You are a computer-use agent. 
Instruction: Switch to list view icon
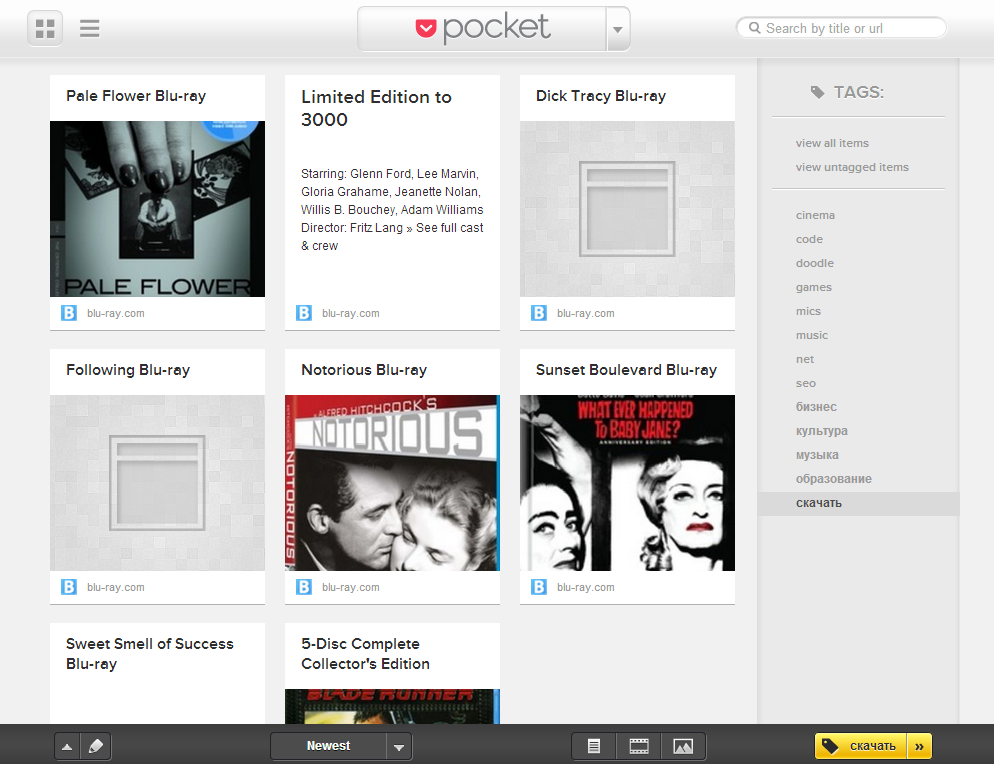(x=89, y=29)
